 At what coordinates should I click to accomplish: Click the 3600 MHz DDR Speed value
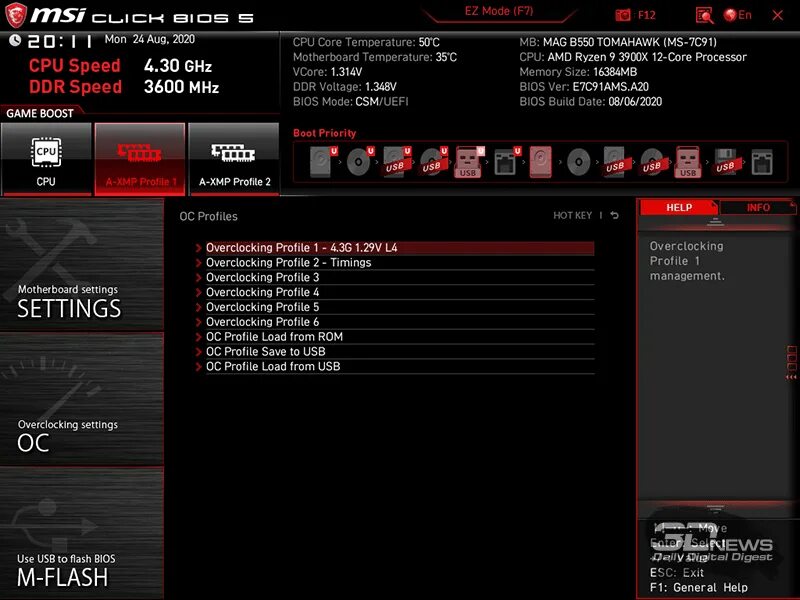click(x=181, y=86)
